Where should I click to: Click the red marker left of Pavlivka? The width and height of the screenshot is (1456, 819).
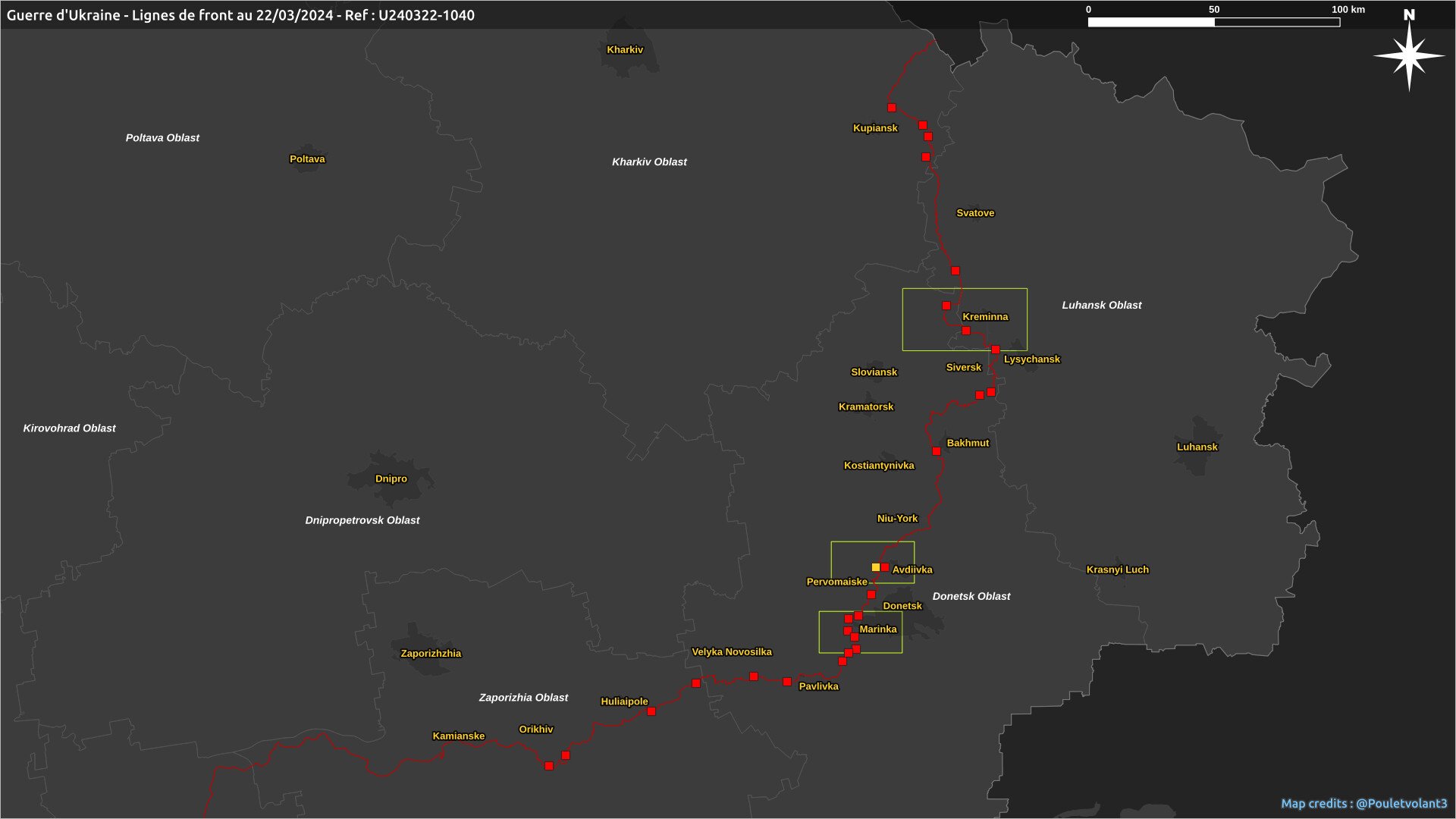click(787, 682)
